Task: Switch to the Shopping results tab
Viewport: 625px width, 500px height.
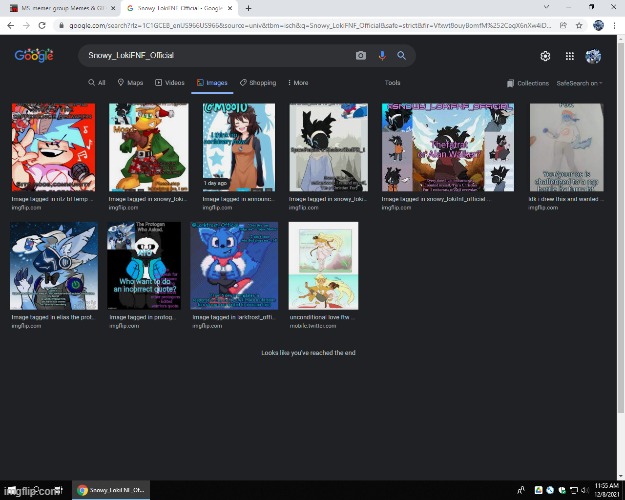Action: tap(258, 83)
